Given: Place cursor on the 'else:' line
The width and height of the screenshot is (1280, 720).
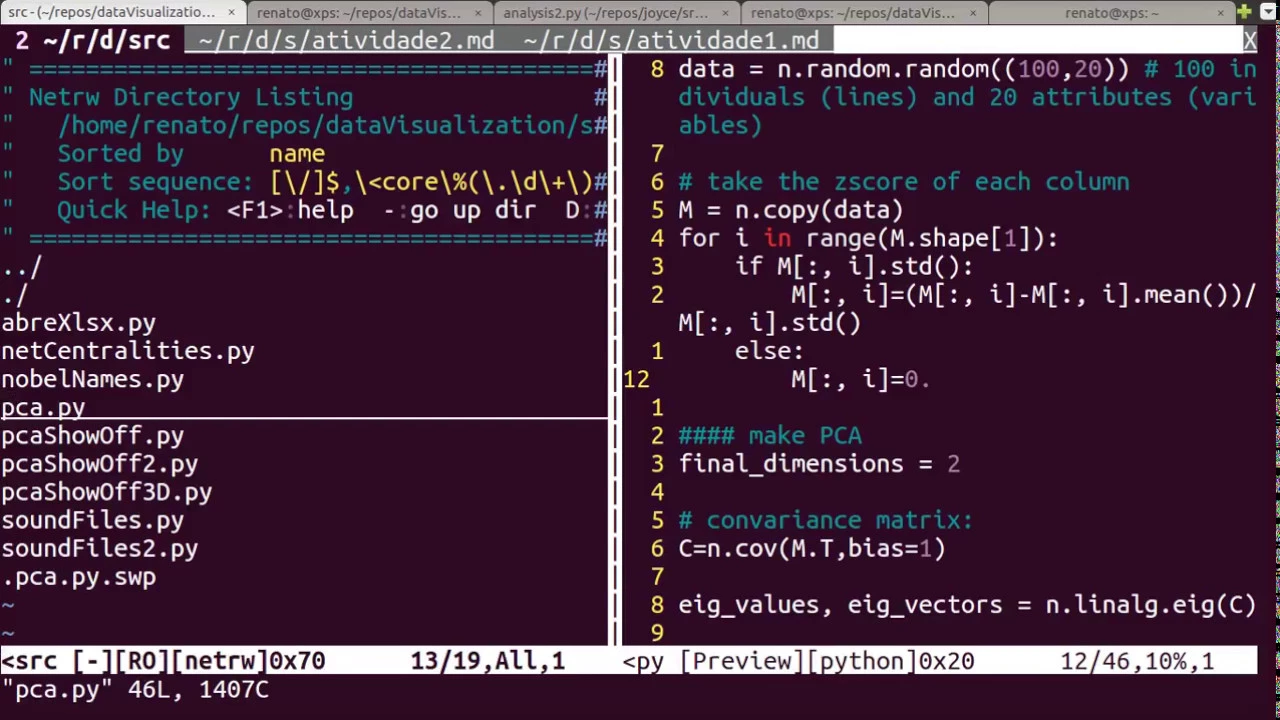Looking at the screenshot, I should click(769, 351).
